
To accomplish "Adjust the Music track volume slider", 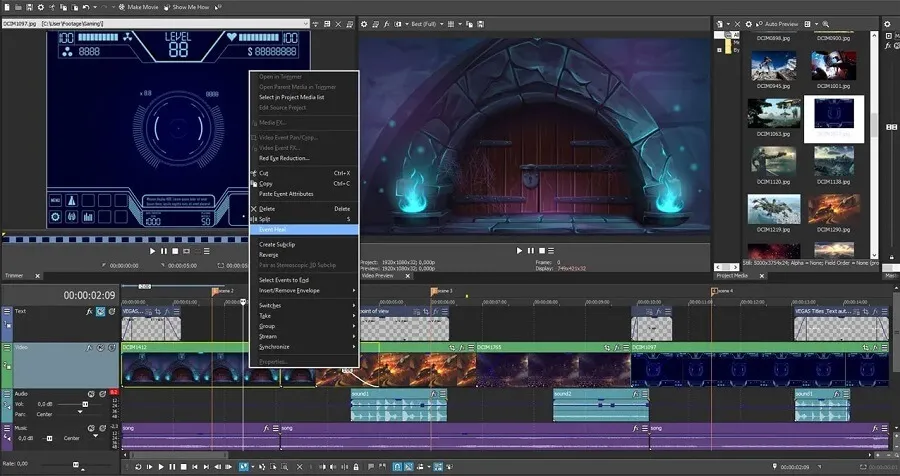I will [49, 438].
